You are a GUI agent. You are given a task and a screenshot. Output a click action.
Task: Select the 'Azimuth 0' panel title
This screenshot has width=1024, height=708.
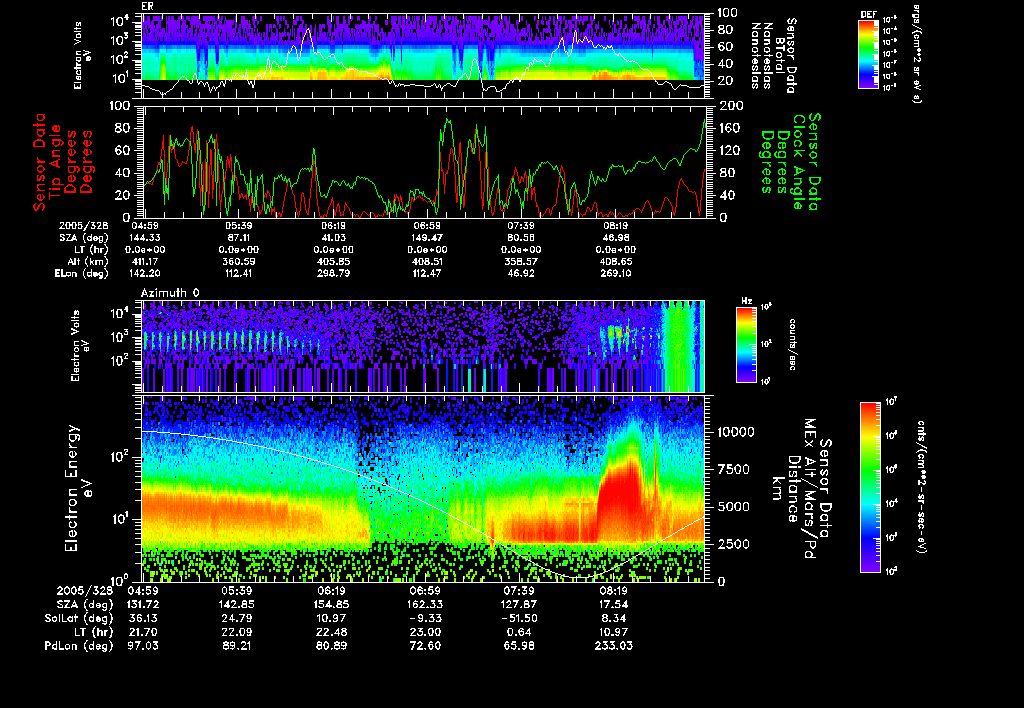coord(170,293)
